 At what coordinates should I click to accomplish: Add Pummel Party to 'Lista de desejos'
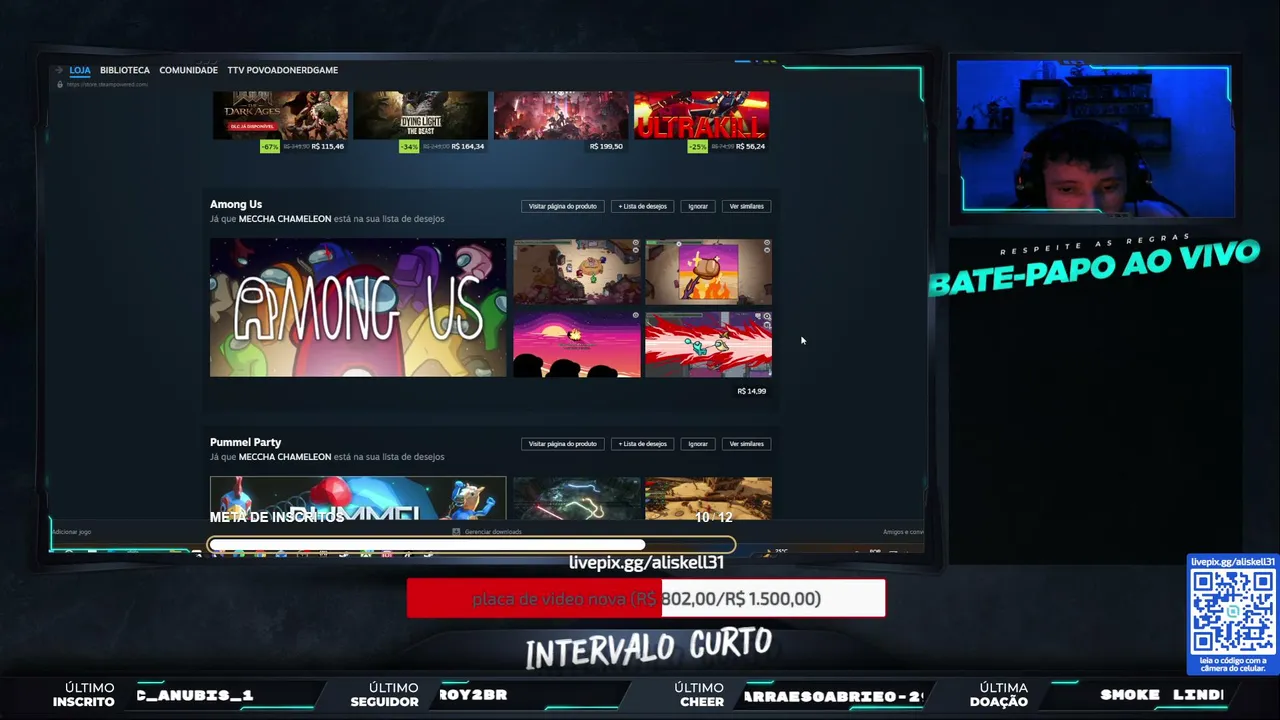tap(642, 444)
